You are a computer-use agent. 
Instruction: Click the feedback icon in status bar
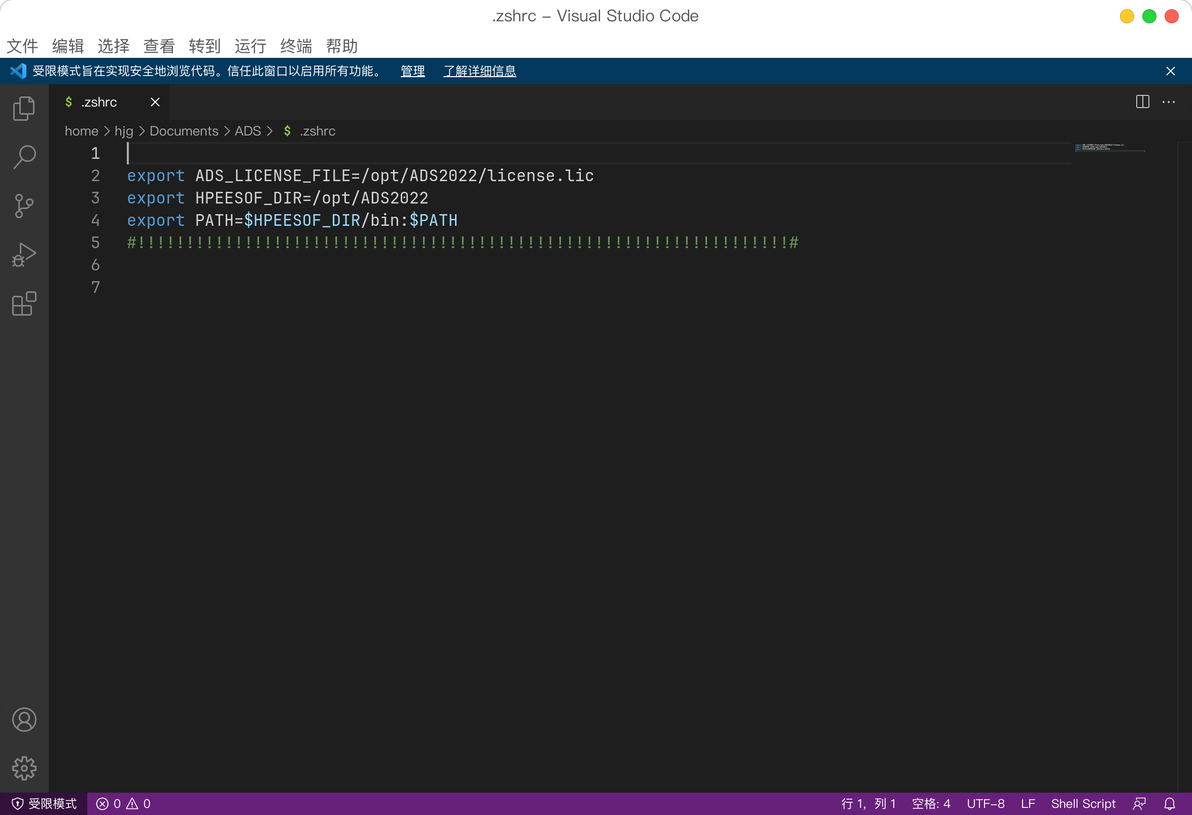1139,804
